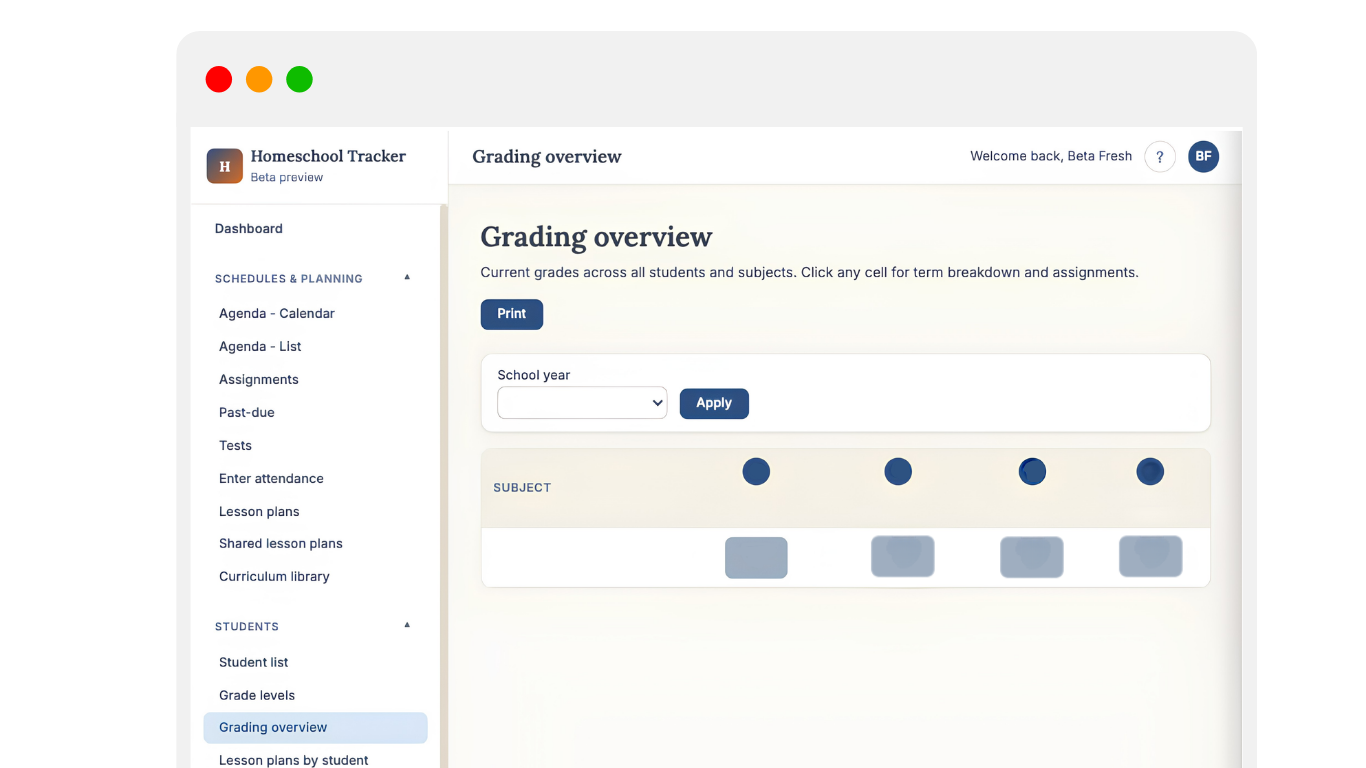
Task: Open the Student list page
Action: [254, 663]
